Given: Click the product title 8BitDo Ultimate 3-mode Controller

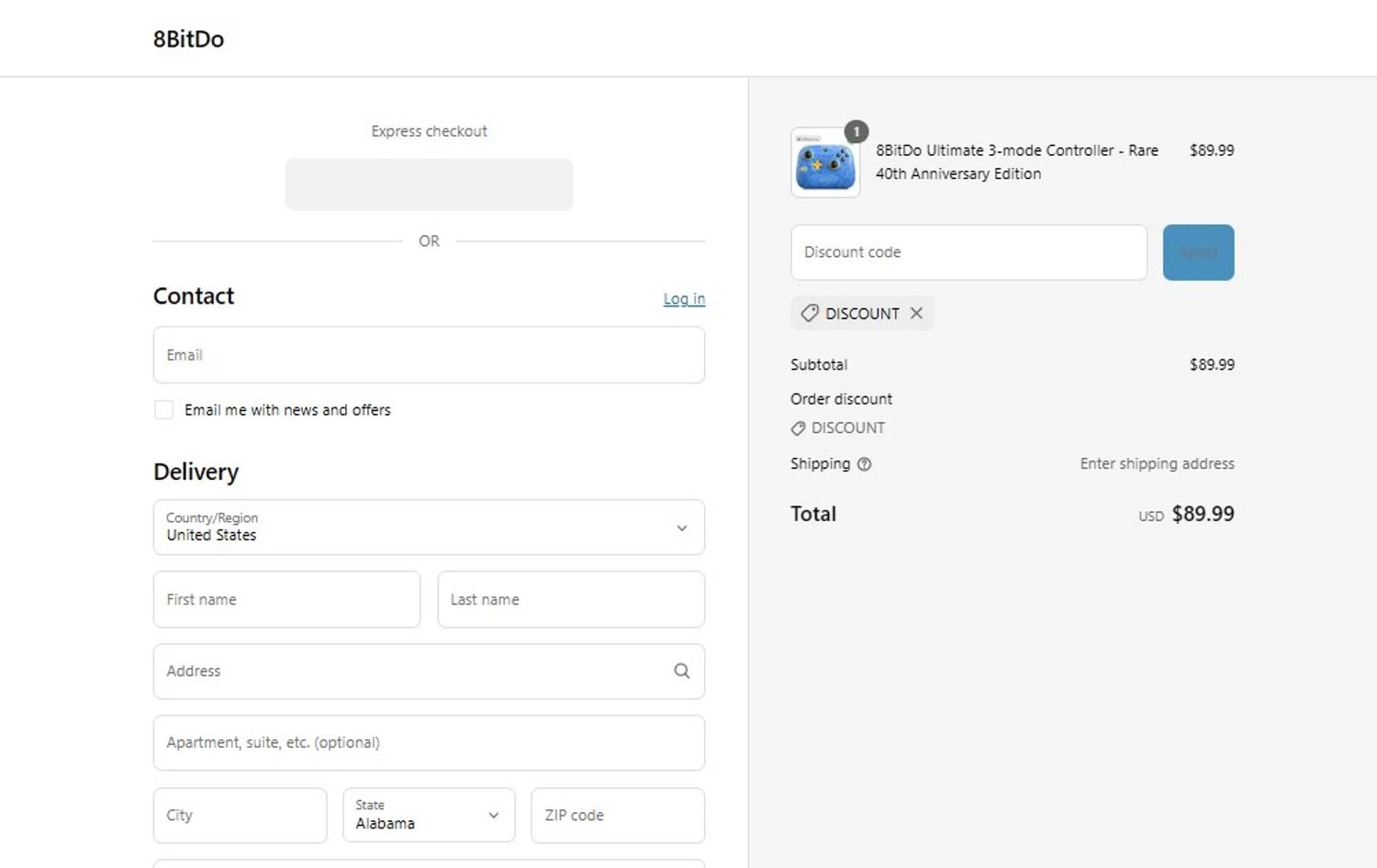Looking at the screenshot, I should pyautogui.click(x=1017, y=161).
